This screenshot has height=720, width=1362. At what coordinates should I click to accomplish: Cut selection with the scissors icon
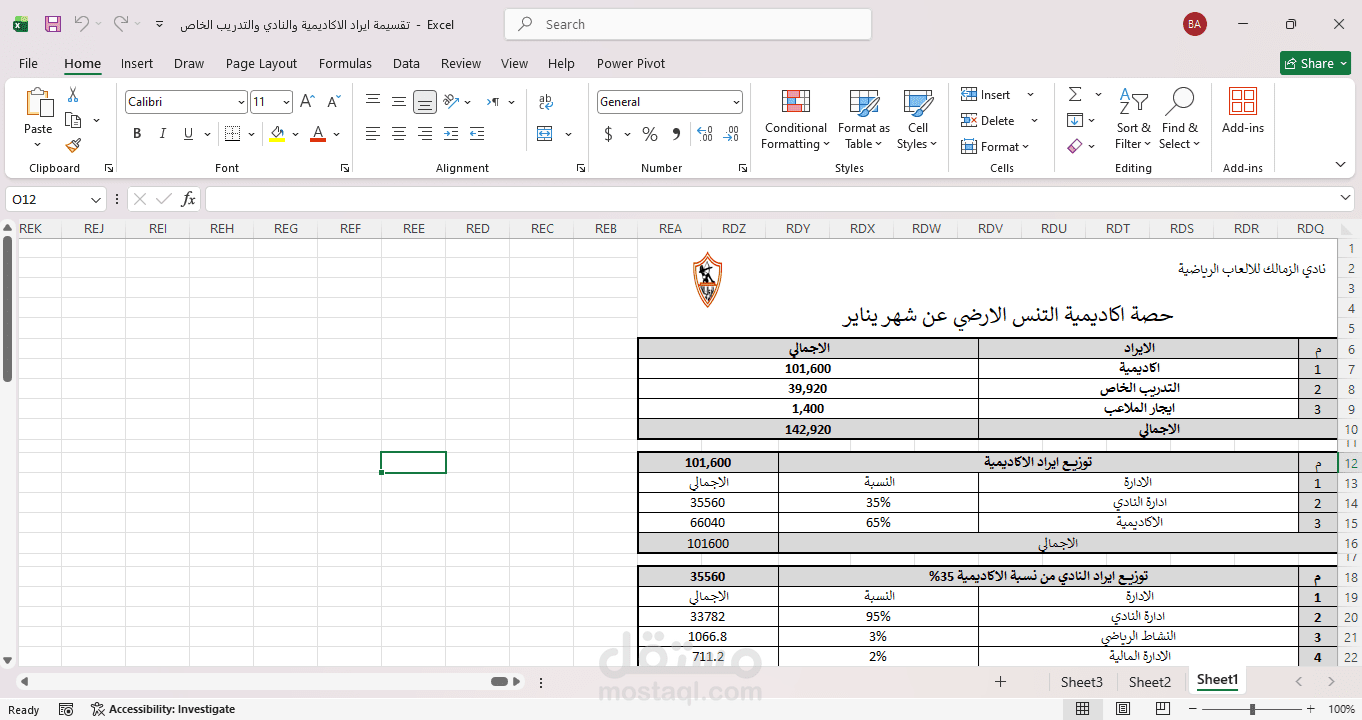click(73, 95)
